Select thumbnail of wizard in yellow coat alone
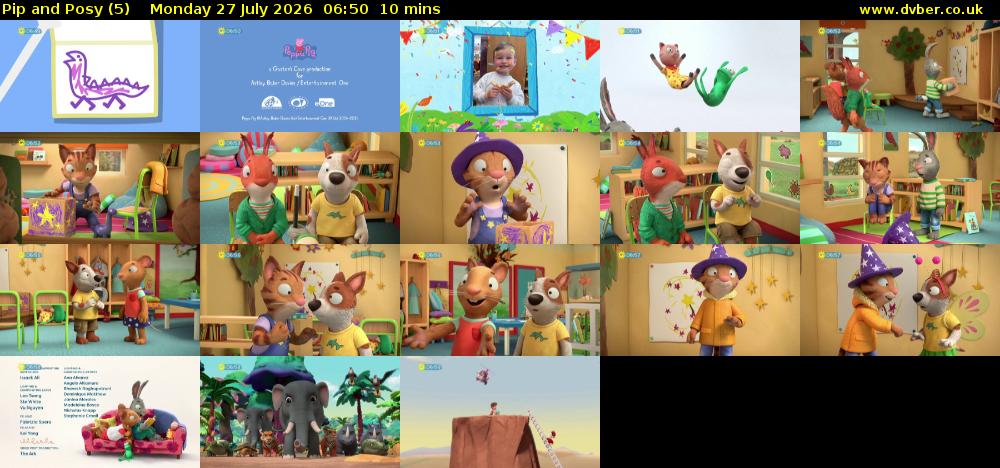The image size is (1000, 468). [700, 300]
